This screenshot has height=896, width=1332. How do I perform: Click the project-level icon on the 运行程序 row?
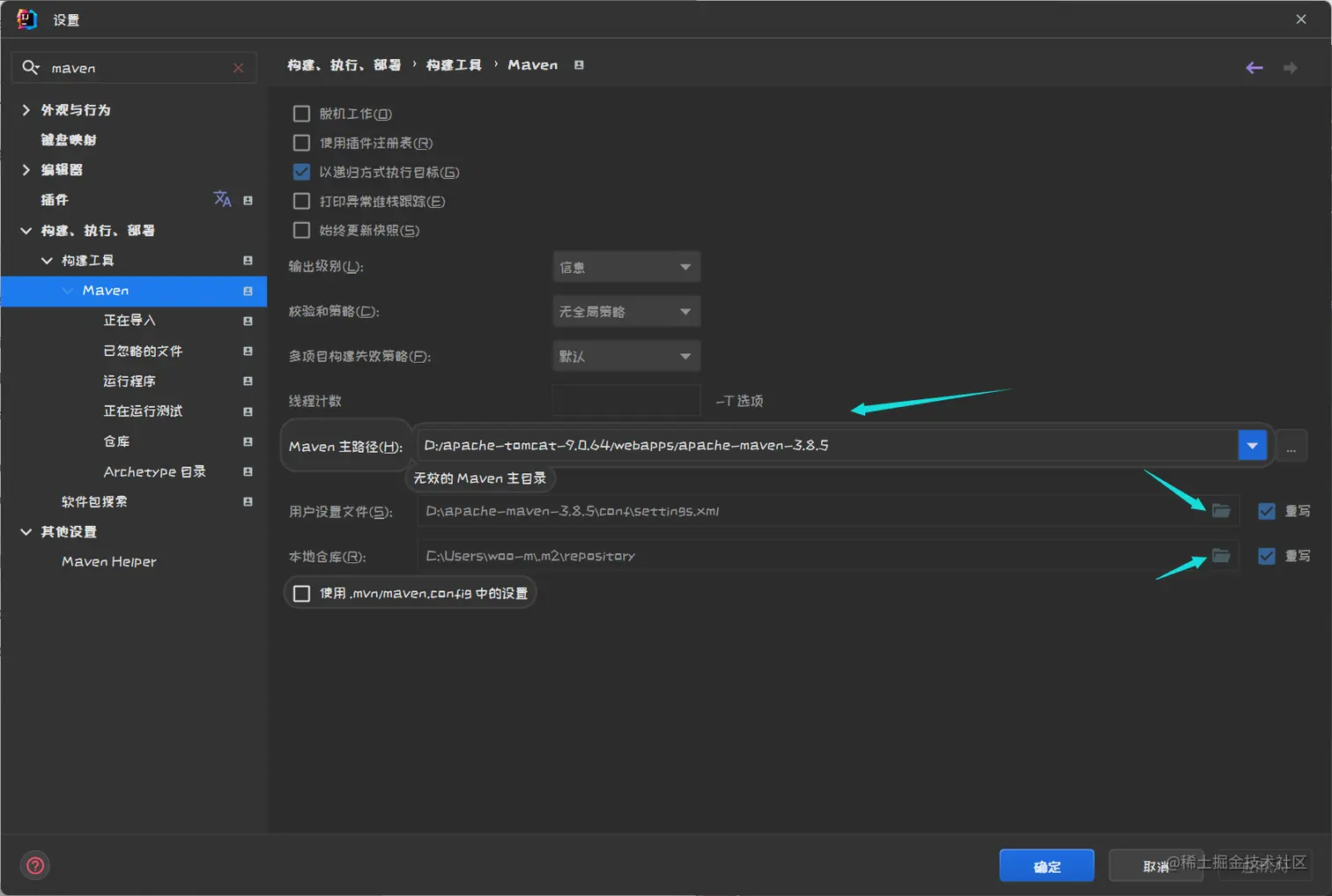coord(248,381)
